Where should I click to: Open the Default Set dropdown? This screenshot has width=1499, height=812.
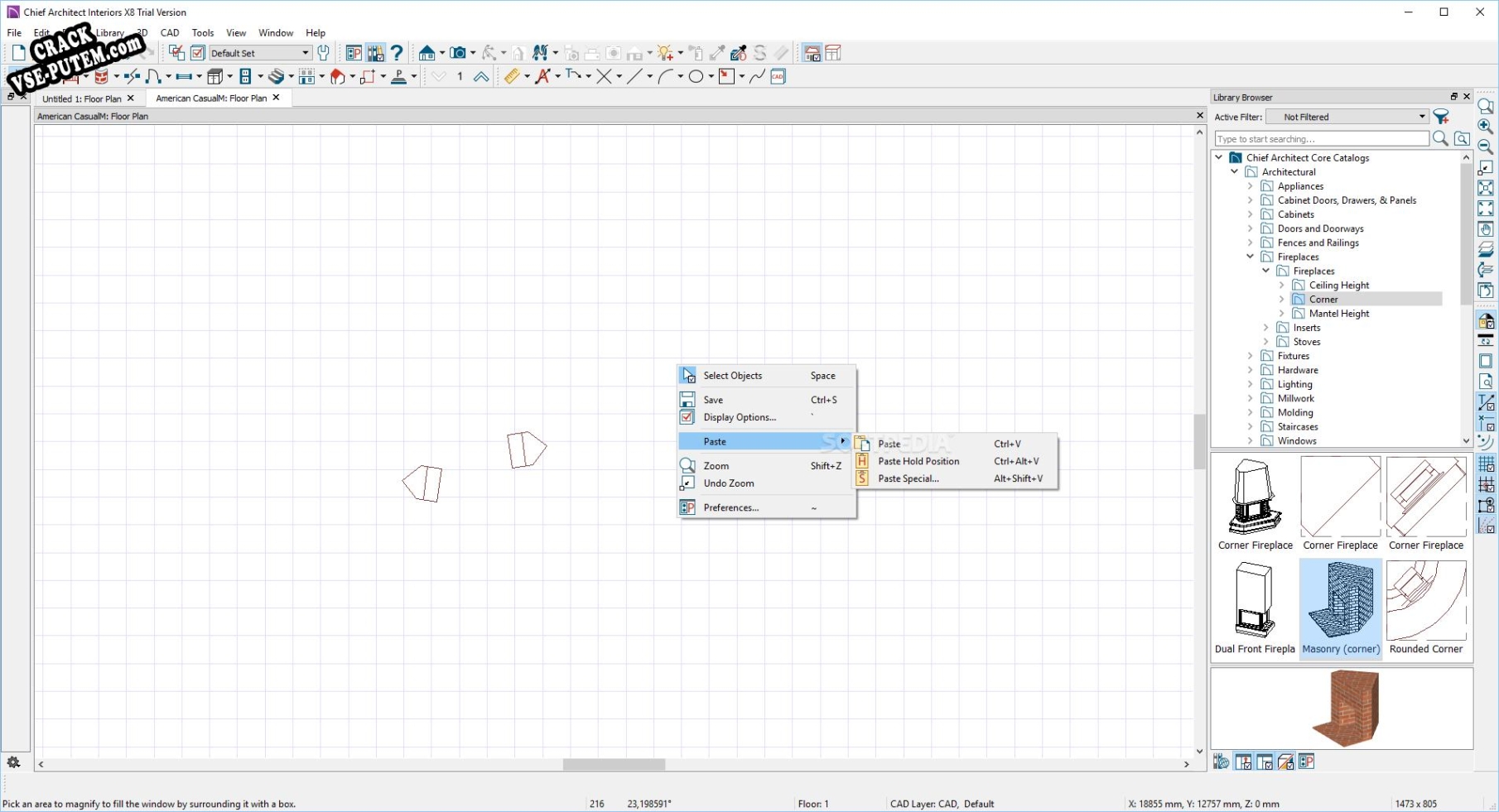pos(259,53)
